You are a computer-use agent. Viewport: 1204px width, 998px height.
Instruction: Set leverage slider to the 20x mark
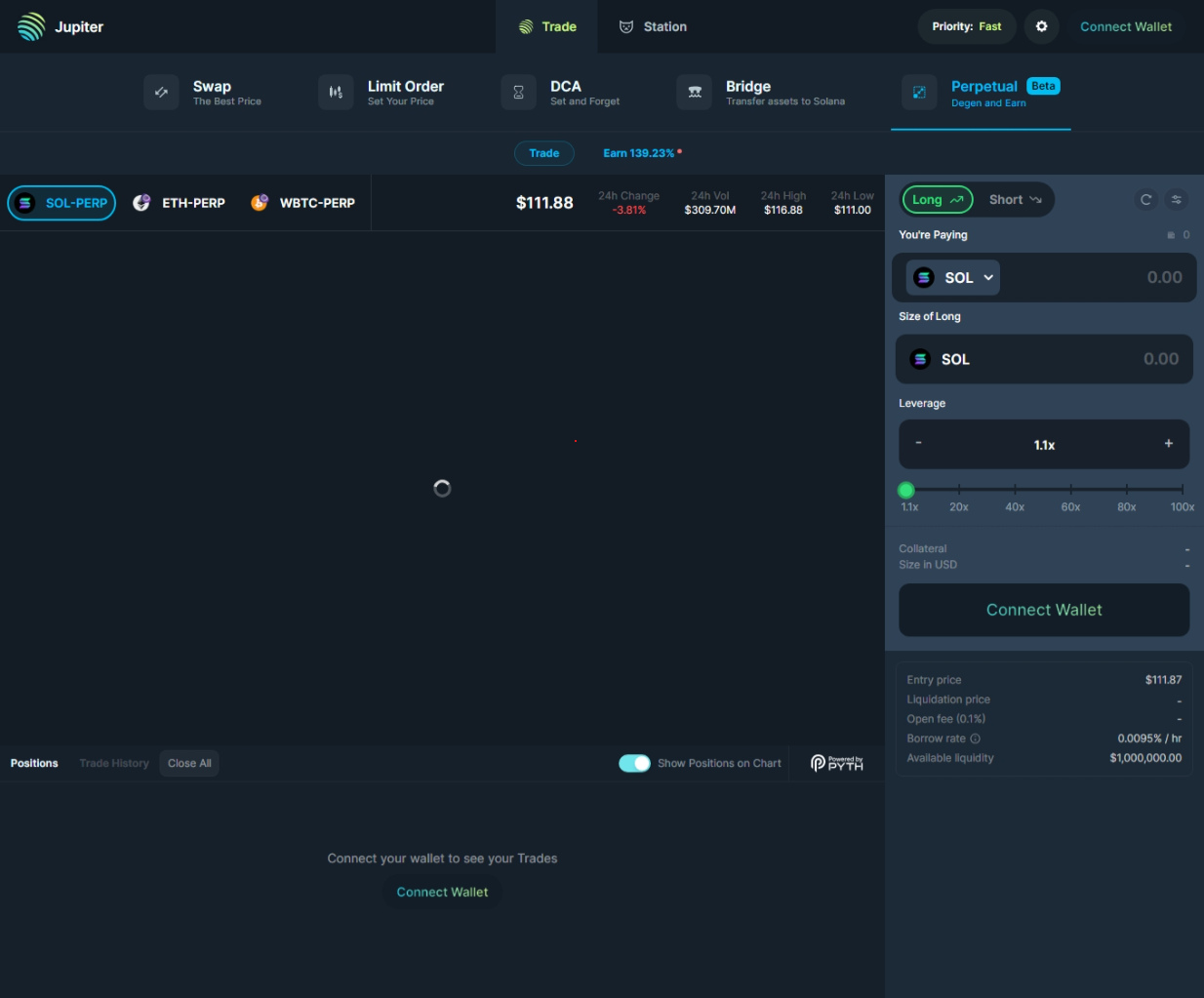click(x=959, y=490)
